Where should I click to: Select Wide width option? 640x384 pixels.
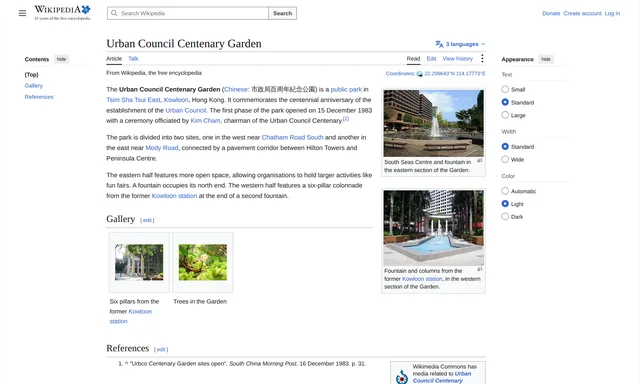(x=505, y=159)
